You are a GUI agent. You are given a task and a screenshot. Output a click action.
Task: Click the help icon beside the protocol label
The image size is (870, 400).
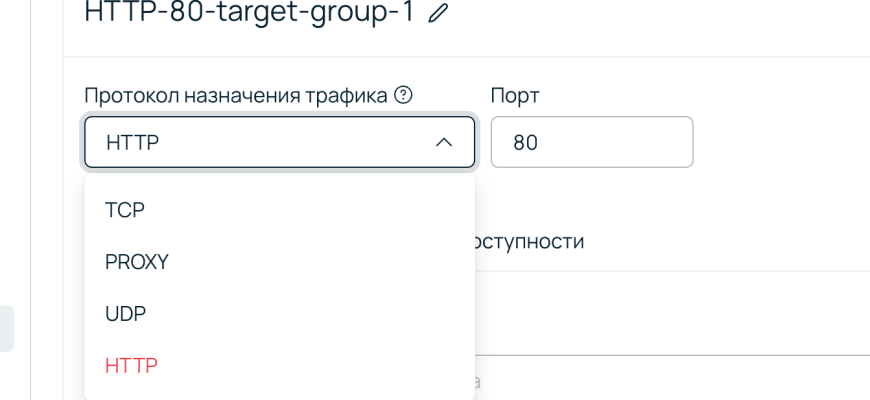point(403,95)
